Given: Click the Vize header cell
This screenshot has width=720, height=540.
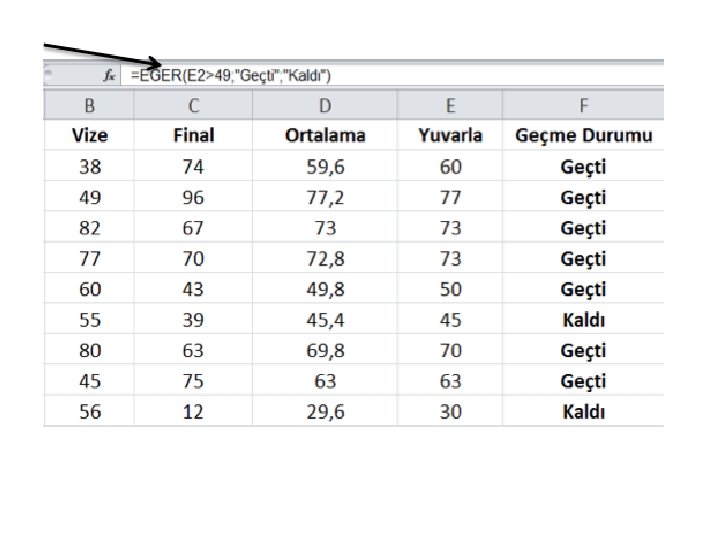Looking at the screenshot, I should pyautogui.click(x=90, y=136).
